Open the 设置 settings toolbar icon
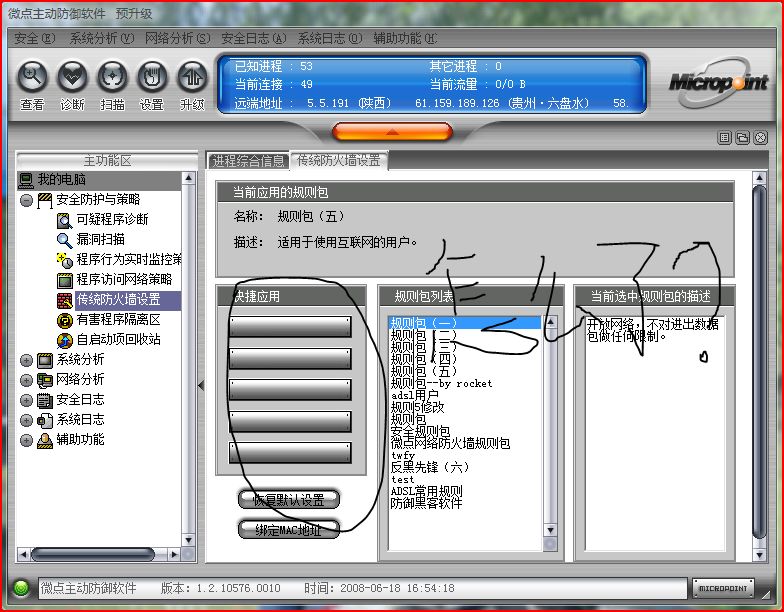Viewport: 784px width, 612px height. (x=152, y=77)
